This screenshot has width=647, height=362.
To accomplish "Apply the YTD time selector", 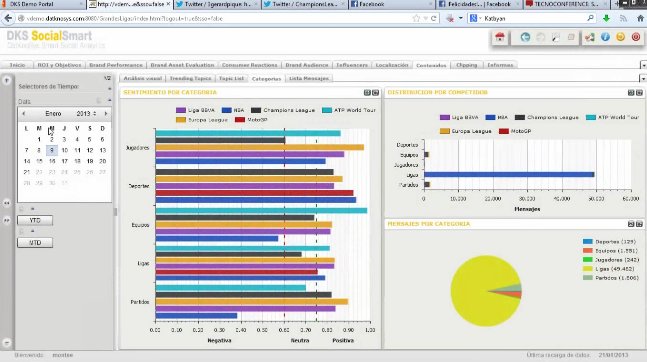I will 35,220.
